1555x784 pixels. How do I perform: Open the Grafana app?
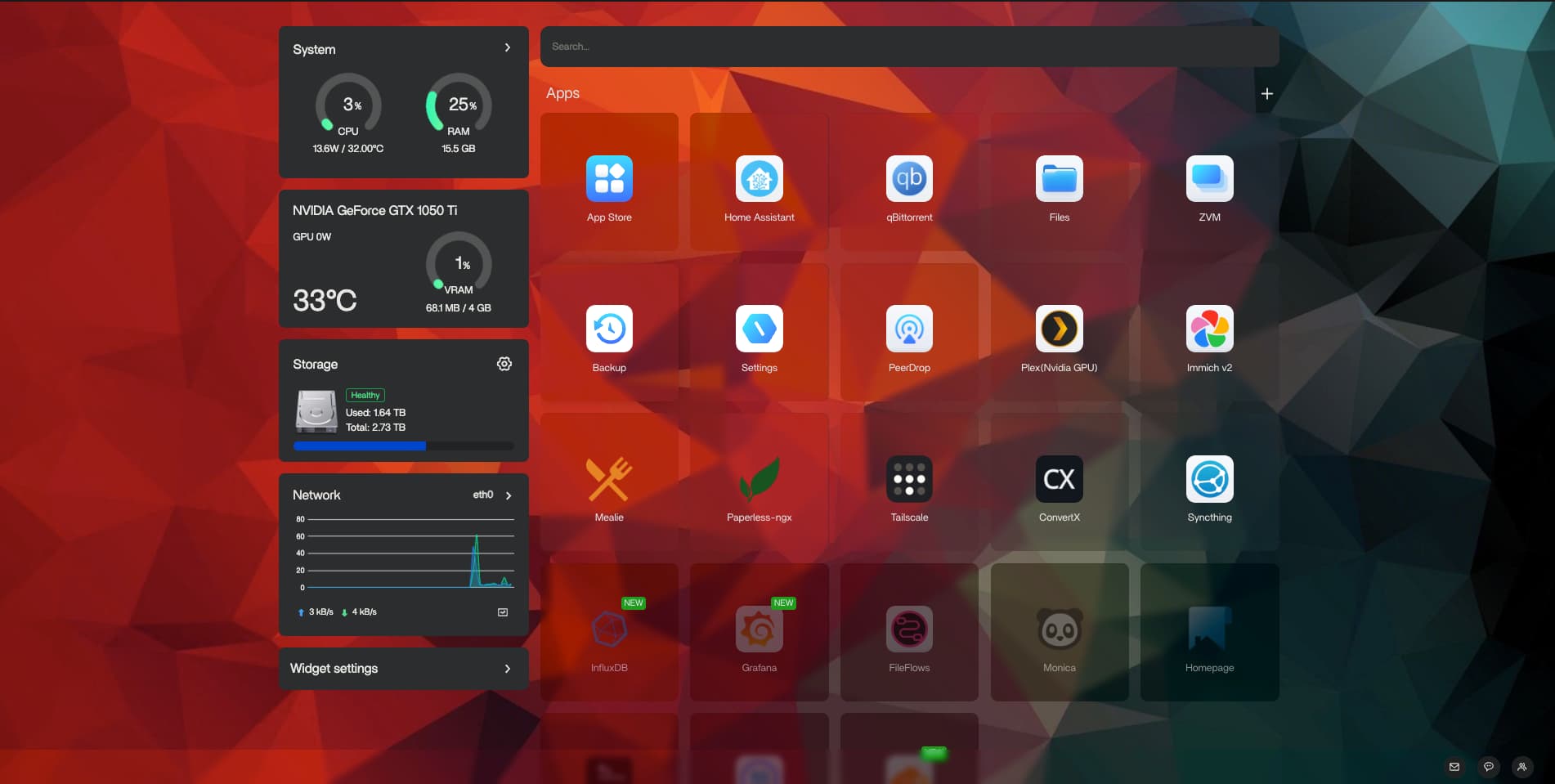pyautogui.click(x=759, y=629)
